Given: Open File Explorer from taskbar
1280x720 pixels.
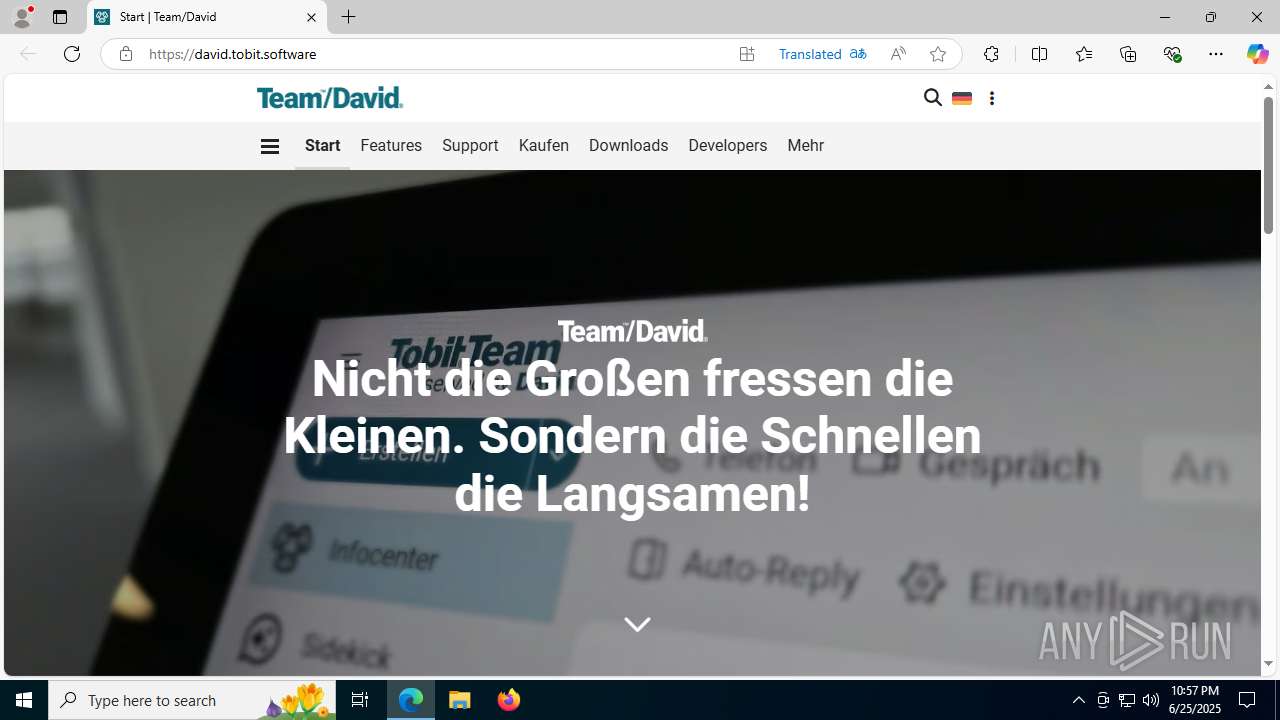Looking at the screenshot, I should coord(460,700).
